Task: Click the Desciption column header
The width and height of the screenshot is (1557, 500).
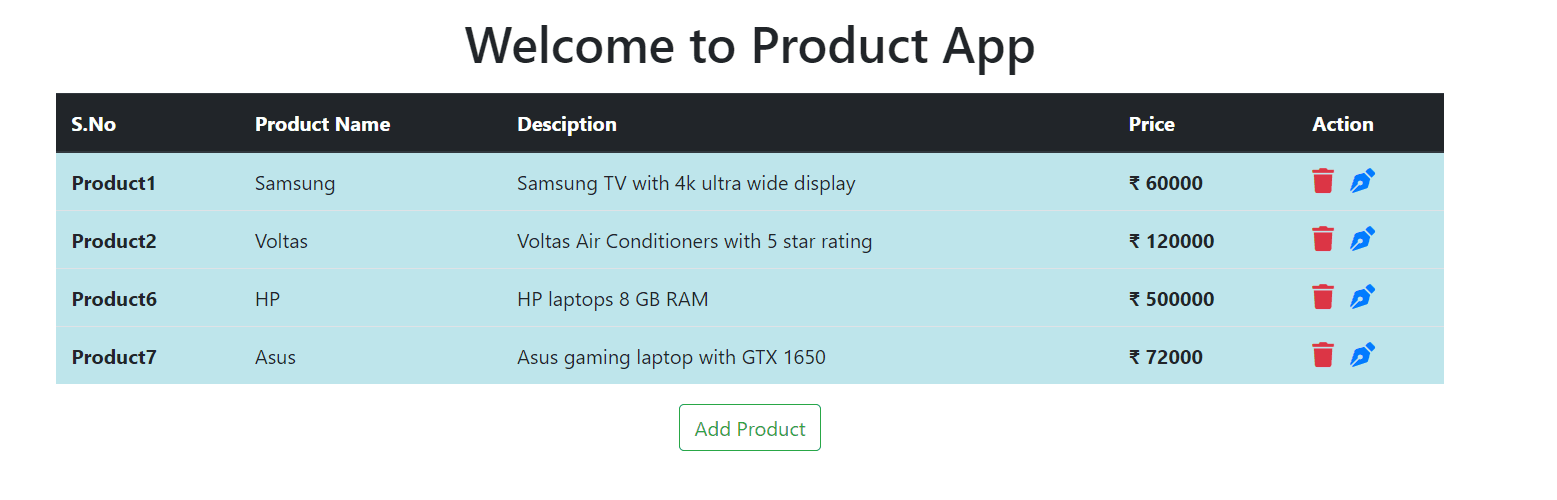Action: (x=567, y=124)
